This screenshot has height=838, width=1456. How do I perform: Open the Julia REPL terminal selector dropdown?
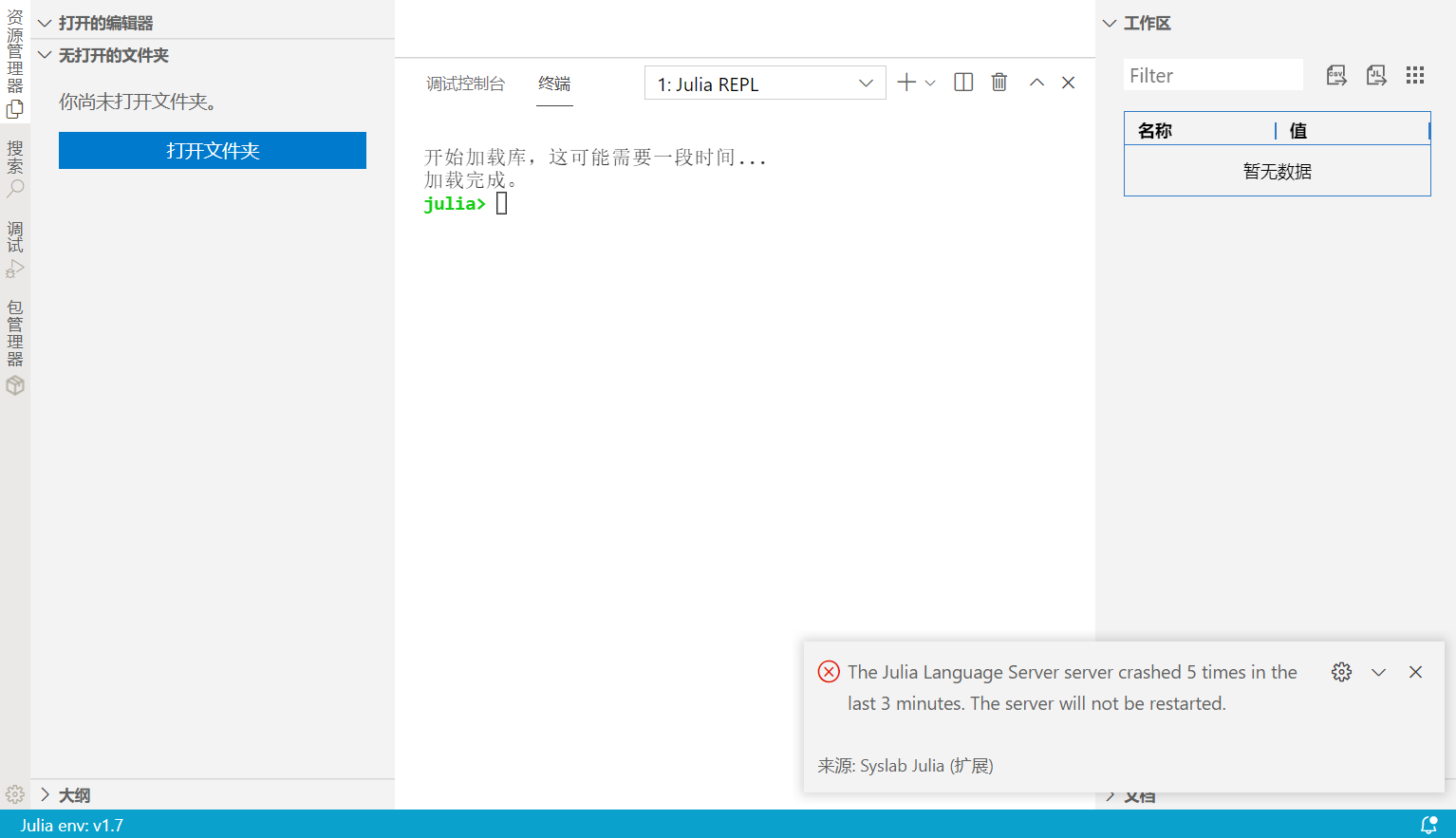[765, 84]
